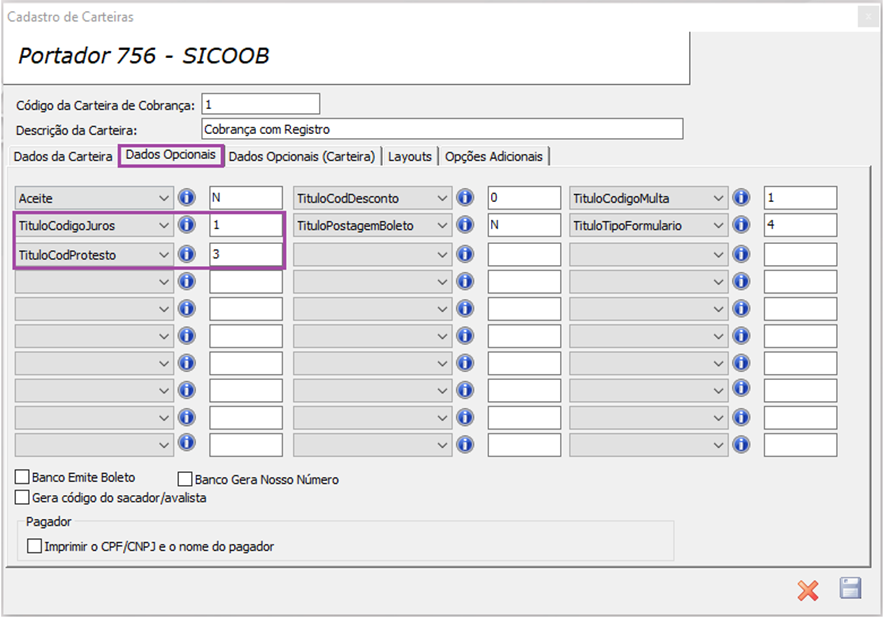Click the info icon beside TituloTipoFormulario
Image resolution: width=885 pixels, height=619 pixels.
click(741, 225)
